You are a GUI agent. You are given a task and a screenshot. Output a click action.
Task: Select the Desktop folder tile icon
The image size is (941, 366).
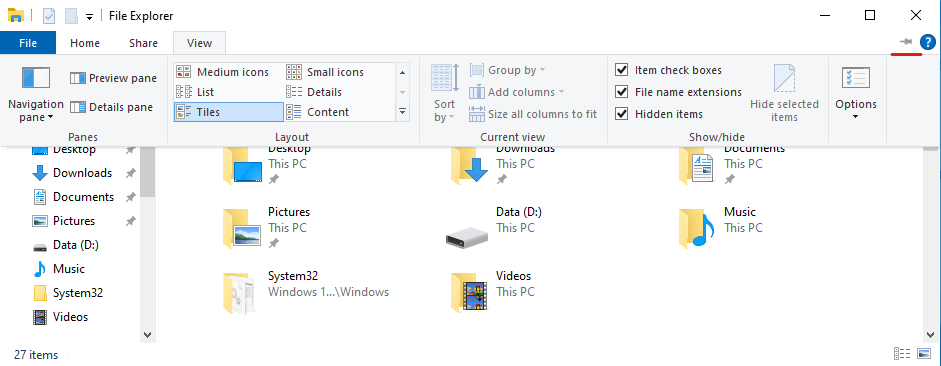click(242, 166)
